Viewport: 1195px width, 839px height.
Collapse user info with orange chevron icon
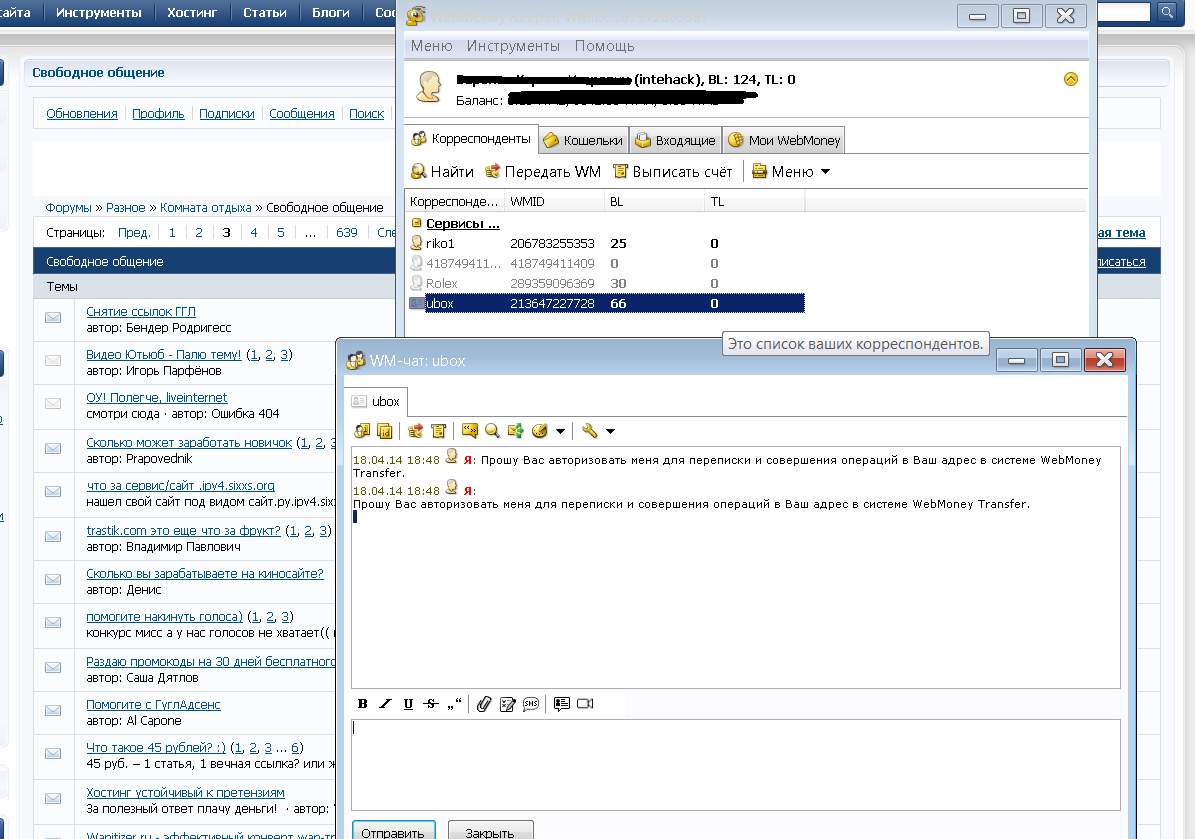pos(1071,79)
